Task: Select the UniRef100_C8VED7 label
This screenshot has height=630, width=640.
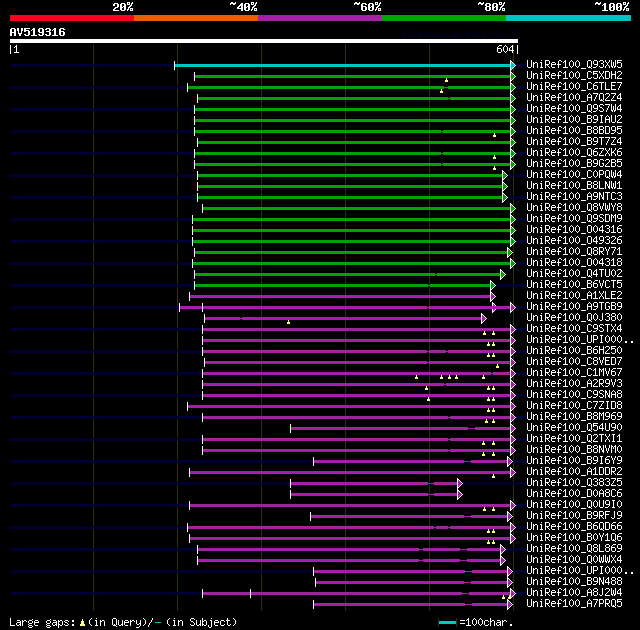Action: coord(574,362)
